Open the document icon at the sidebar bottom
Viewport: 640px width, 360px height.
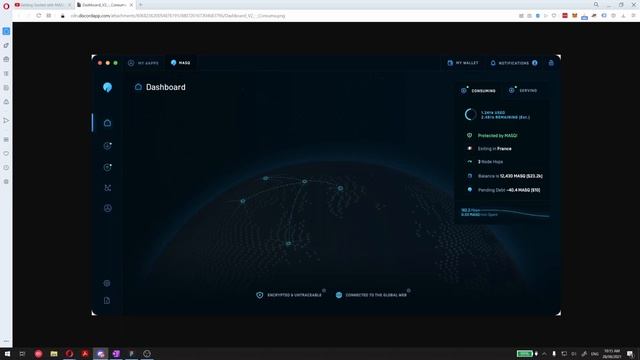point(107,300)
